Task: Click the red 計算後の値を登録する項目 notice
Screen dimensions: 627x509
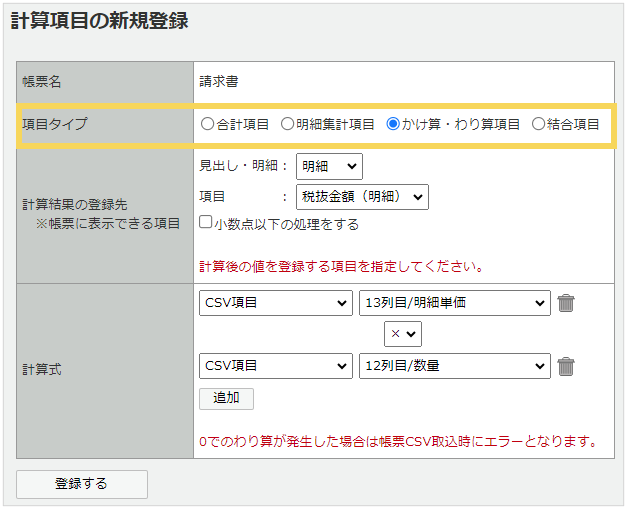Action: tap(342, 266)
